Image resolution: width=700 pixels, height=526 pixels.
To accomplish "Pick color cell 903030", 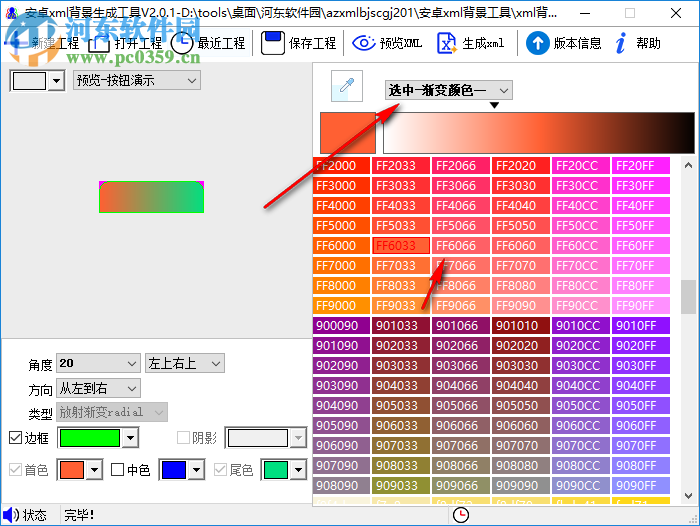I will [x=521, y=365].
